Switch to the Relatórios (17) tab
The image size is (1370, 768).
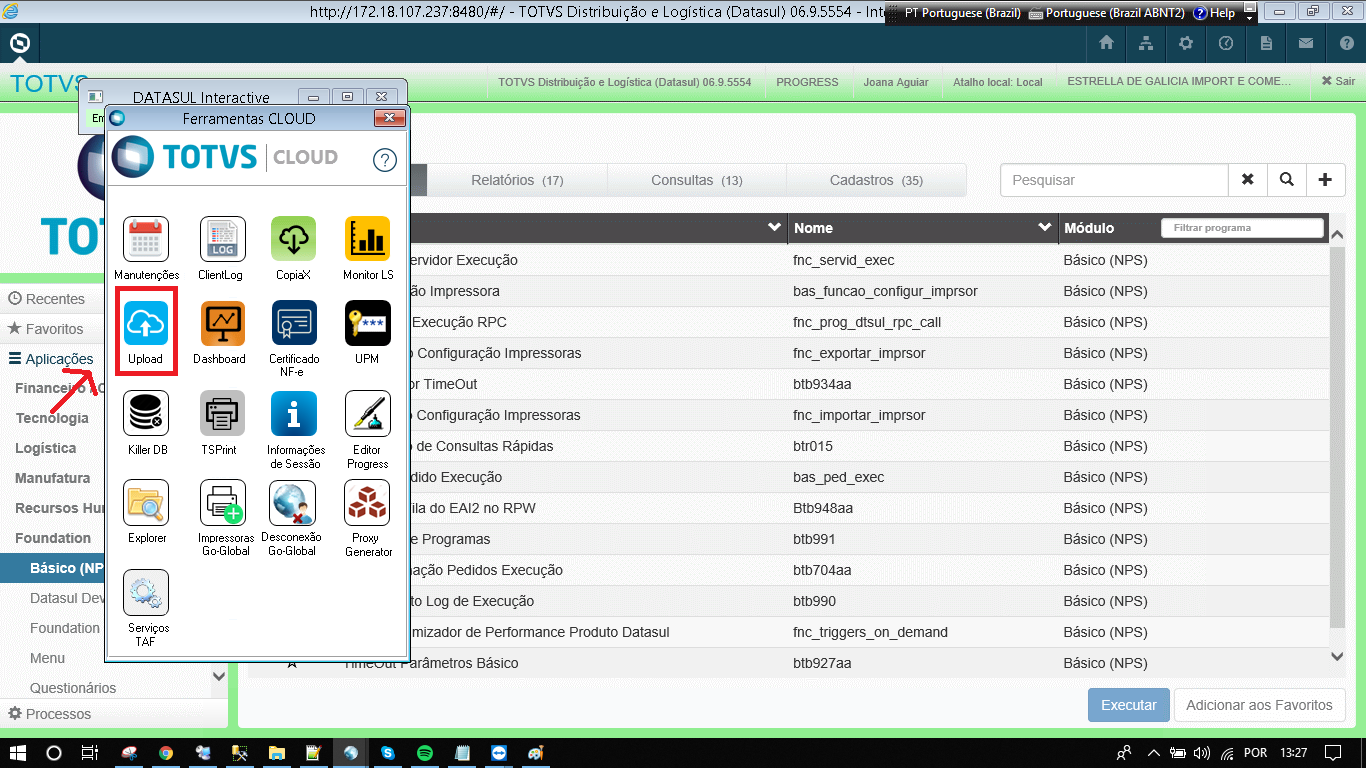(x=517, y=180)
